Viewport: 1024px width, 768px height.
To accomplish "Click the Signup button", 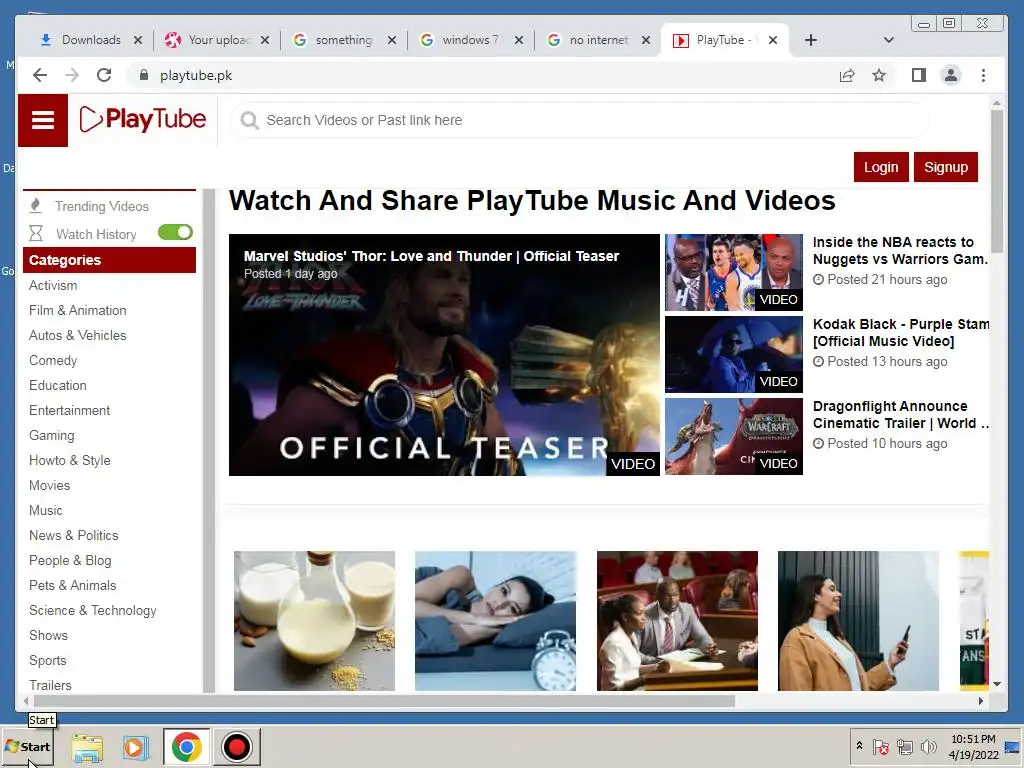I will (x=946, y=167).
